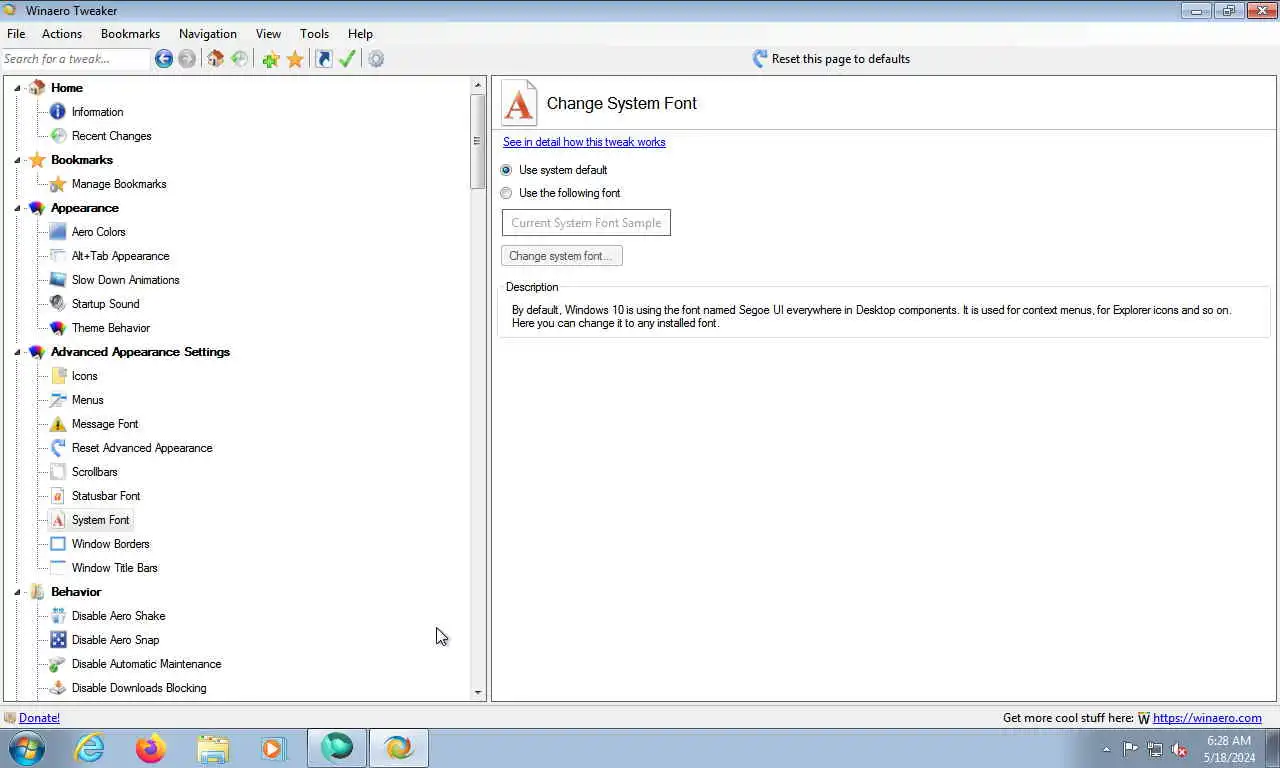
Task: Select the Window Title Bars tree item
Action: tap(115, 568)
